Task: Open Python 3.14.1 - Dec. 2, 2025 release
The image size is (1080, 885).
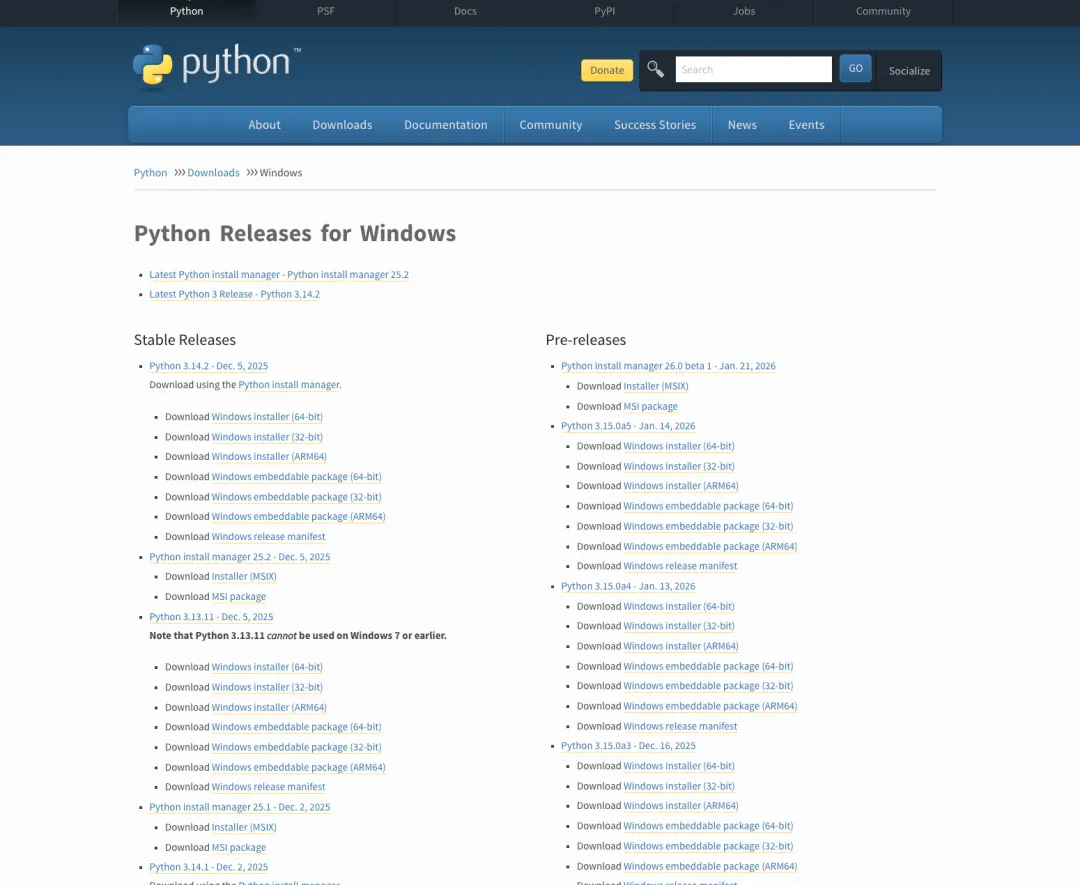Action: (209, 867)
